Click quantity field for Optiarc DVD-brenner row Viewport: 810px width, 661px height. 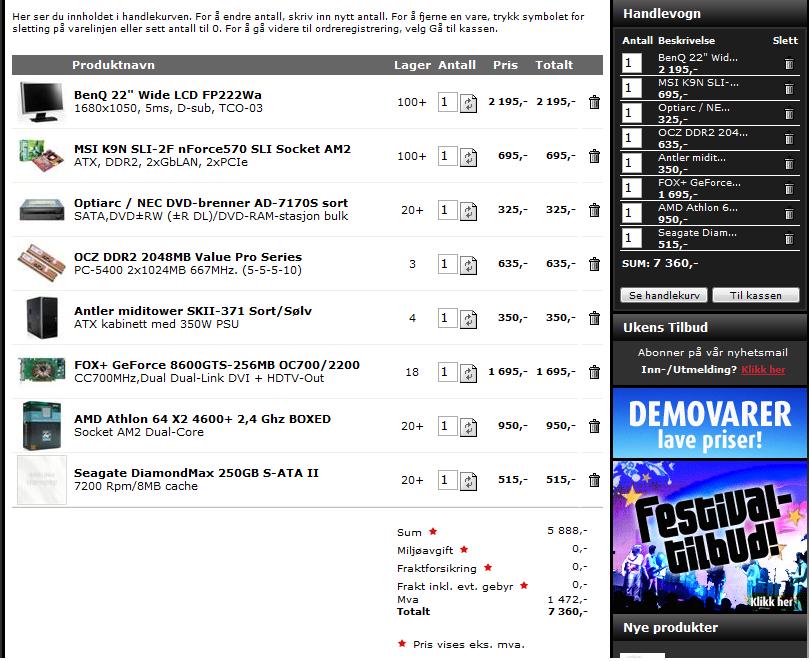coord(447,210)
